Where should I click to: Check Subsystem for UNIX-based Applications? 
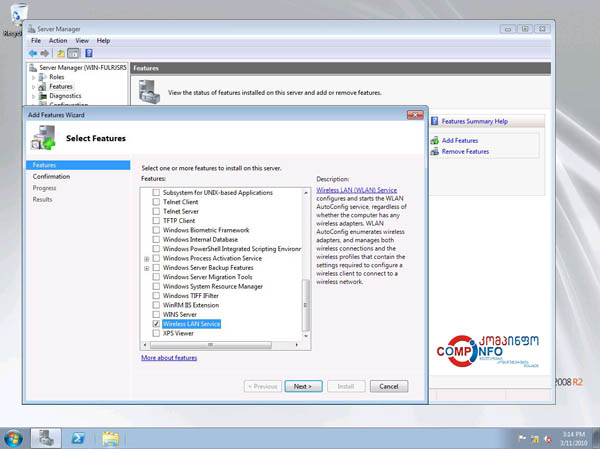click(x=156, y=193)
